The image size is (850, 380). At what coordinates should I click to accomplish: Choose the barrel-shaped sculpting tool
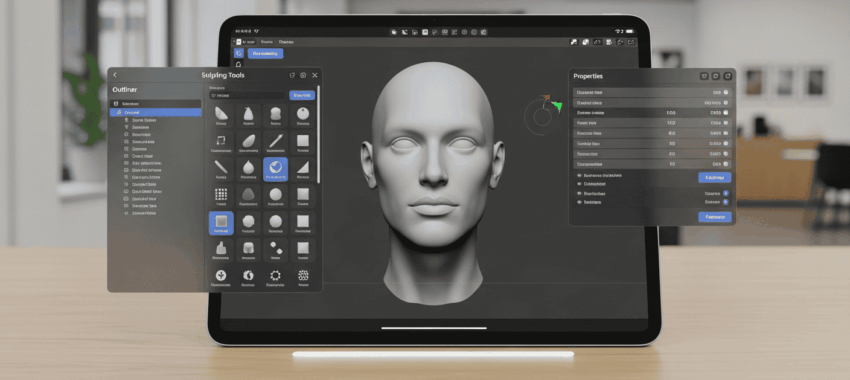coord(275,116)
